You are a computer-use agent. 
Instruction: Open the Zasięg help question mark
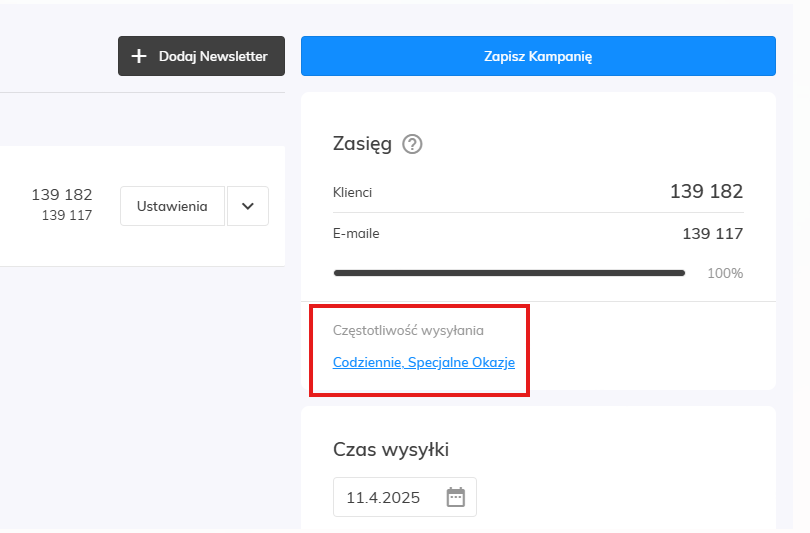(x=412, y=144)
